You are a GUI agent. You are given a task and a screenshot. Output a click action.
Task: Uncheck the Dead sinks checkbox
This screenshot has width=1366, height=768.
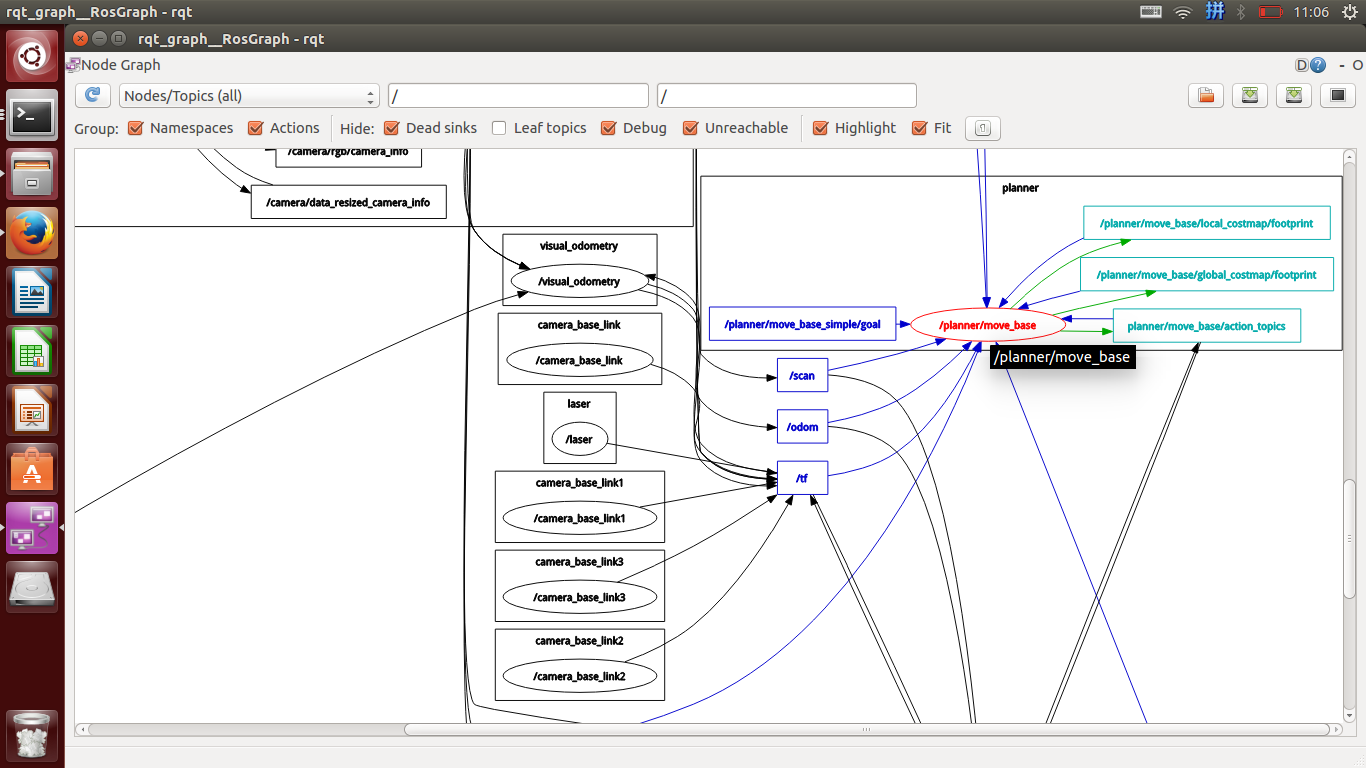[x=392, y=128]
